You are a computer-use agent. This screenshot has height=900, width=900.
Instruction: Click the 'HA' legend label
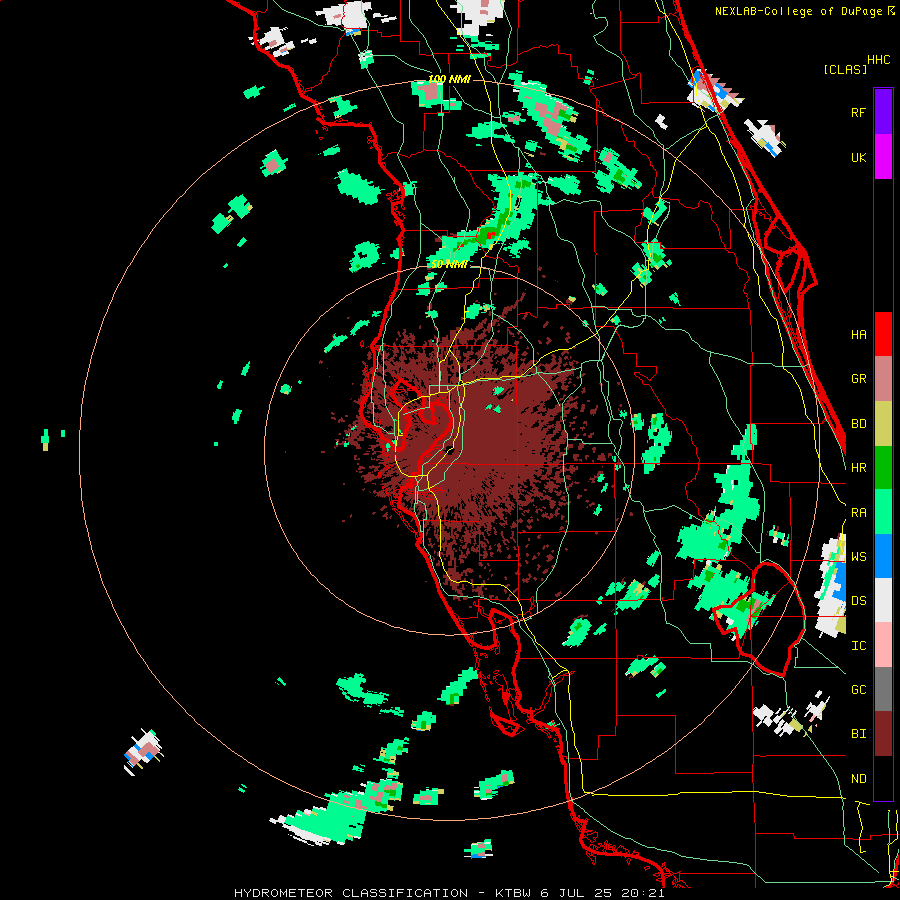(858, 334)
